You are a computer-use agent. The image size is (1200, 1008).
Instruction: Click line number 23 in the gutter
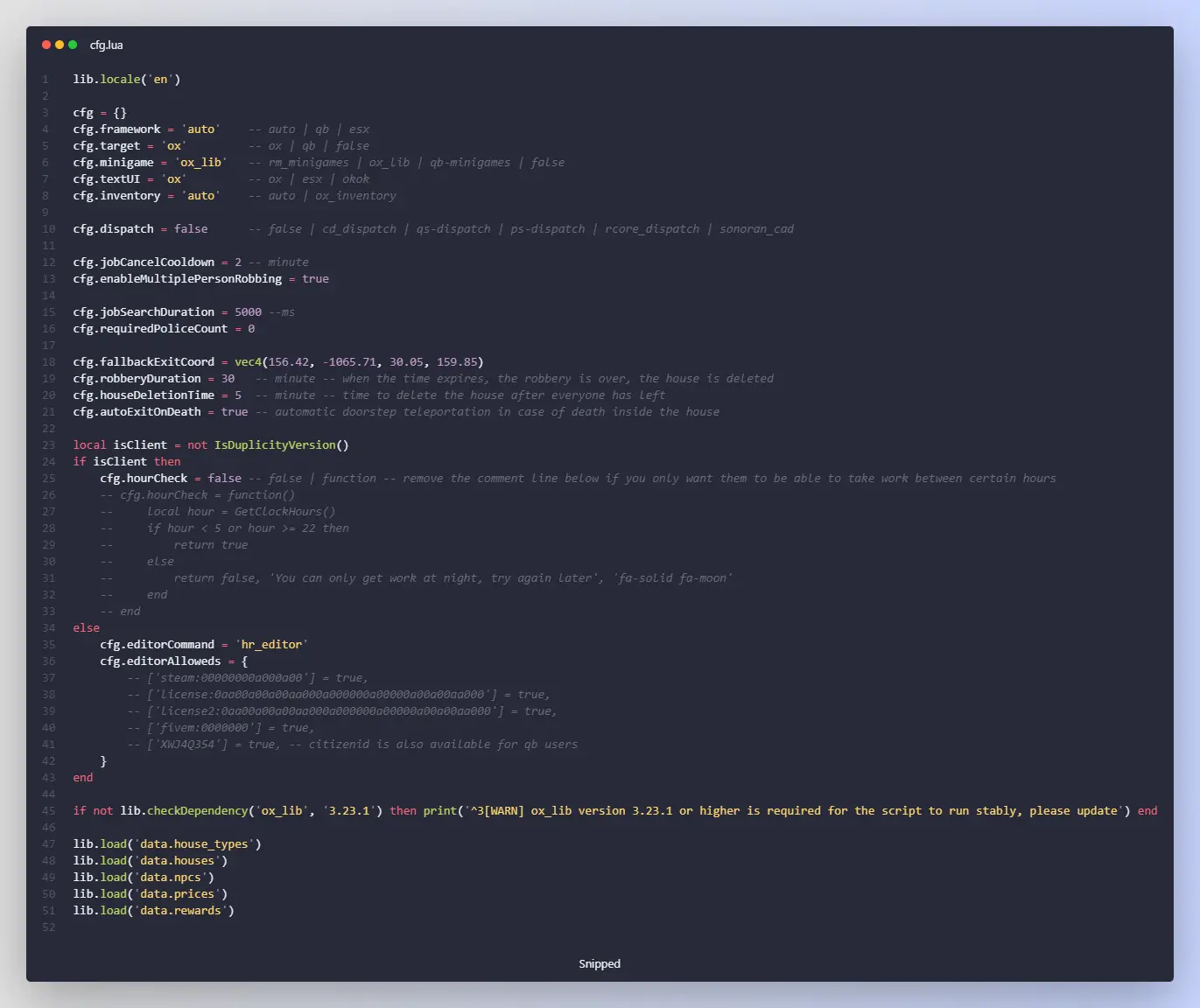coord(49,444)
